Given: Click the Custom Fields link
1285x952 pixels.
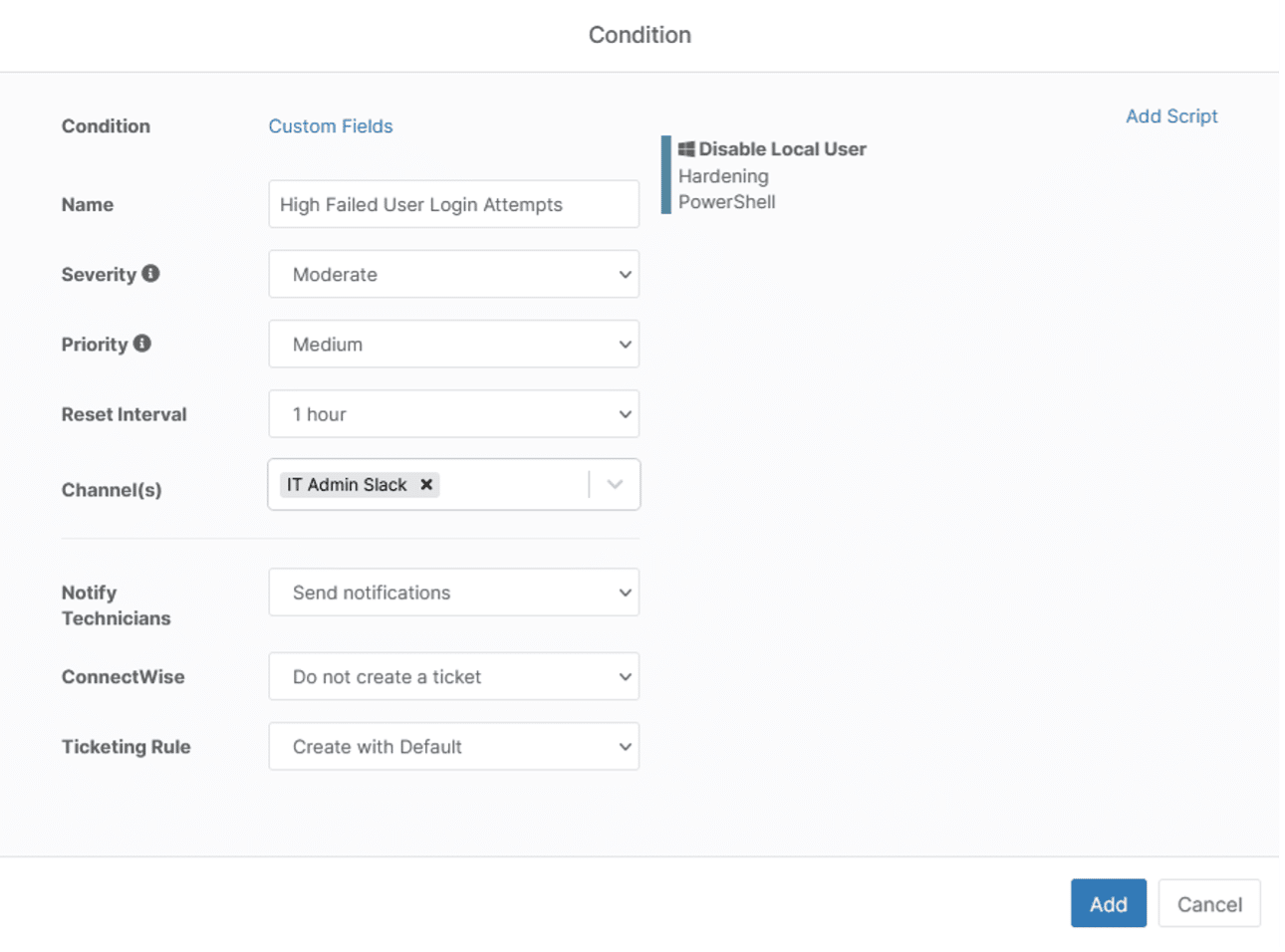Looking at the screenshot, I should (330, 125).
